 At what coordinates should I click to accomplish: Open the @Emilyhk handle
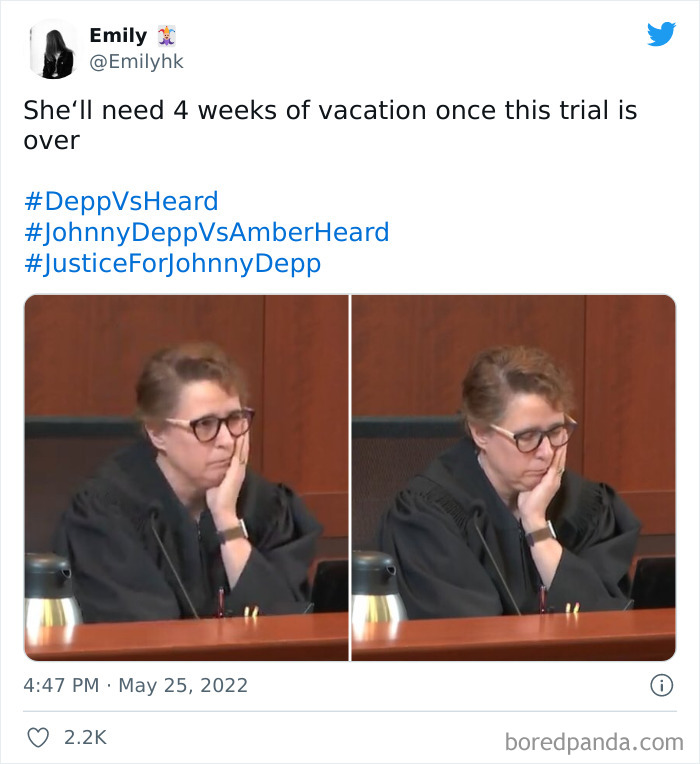136,62
